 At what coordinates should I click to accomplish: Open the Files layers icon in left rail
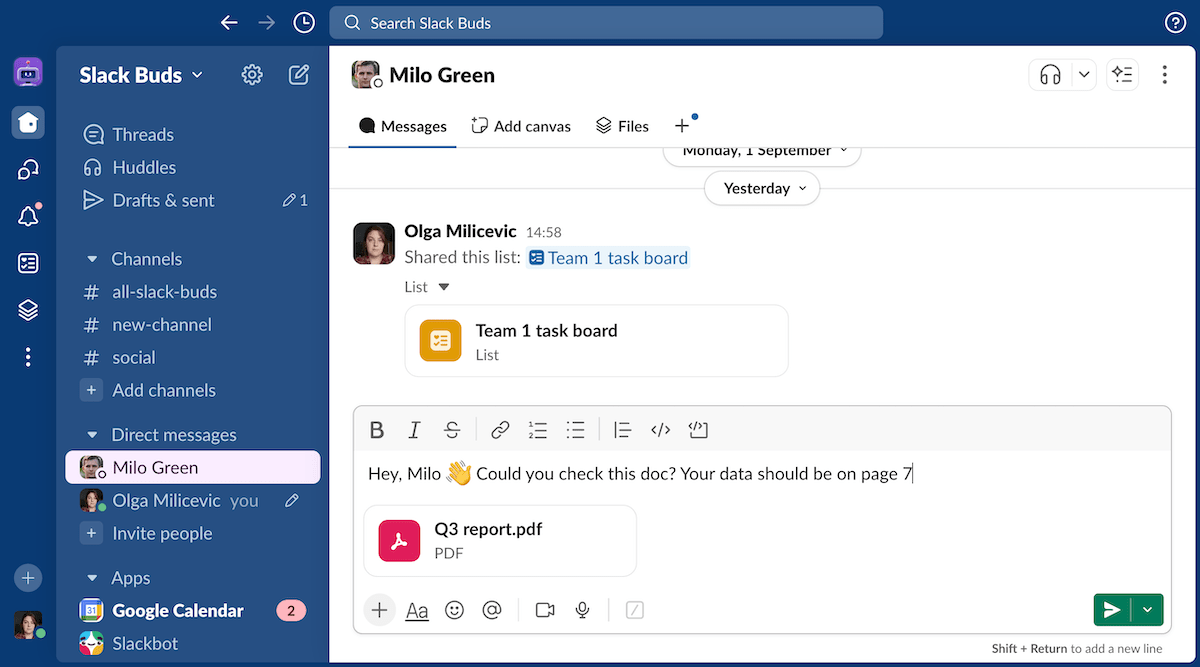[28, 310]
